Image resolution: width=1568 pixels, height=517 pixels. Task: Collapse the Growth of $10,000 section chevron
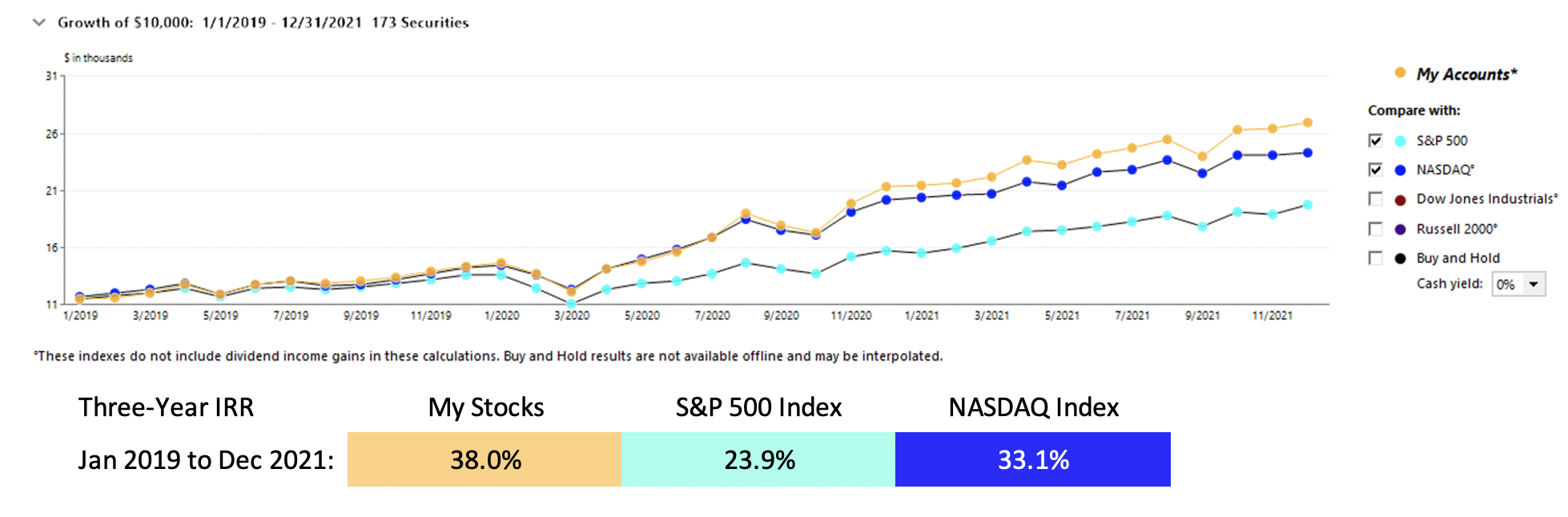tap(38, 22)
